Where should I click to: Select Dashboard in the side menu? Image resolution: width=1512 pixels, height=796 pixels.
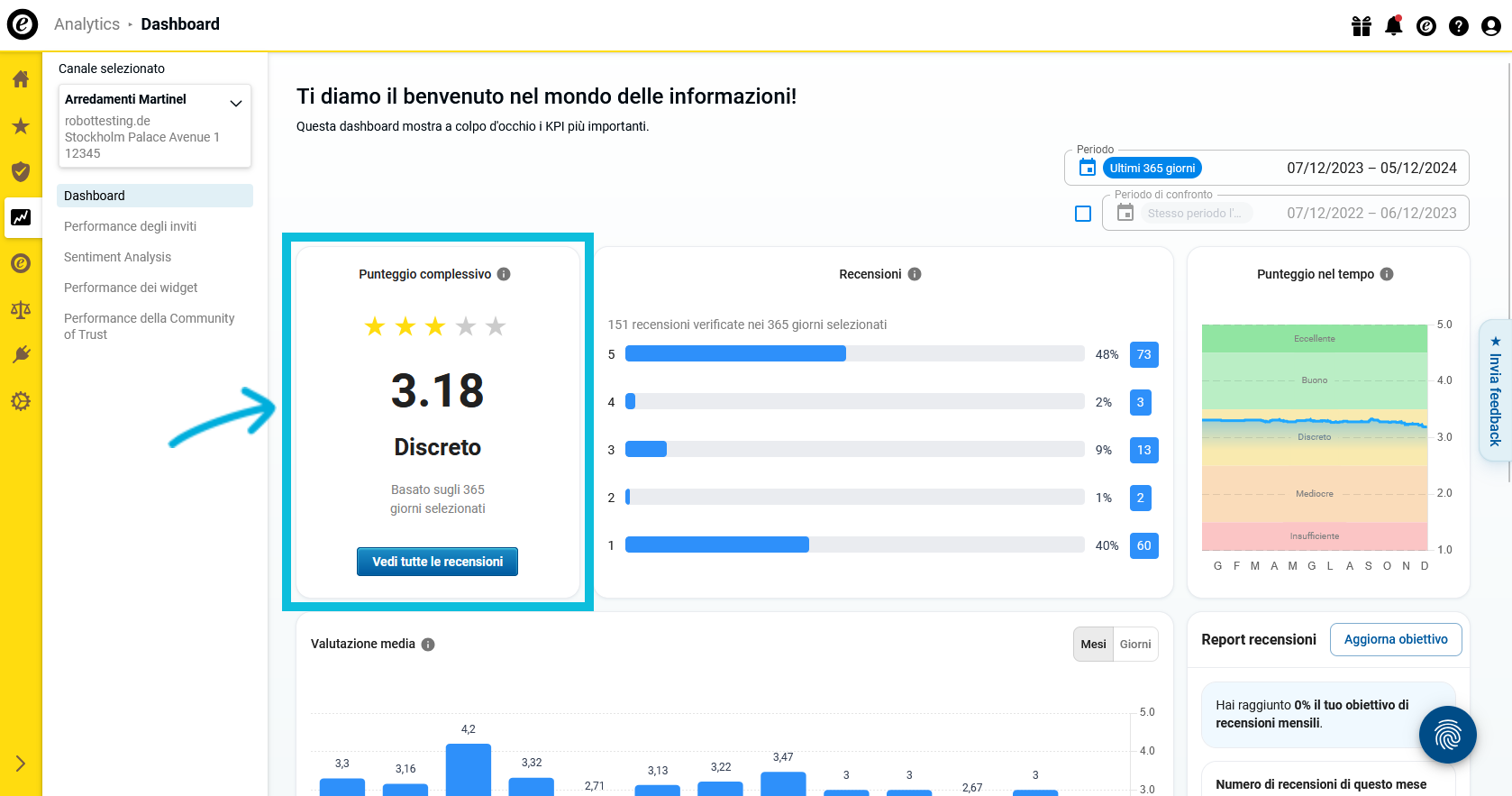[155, 196]
